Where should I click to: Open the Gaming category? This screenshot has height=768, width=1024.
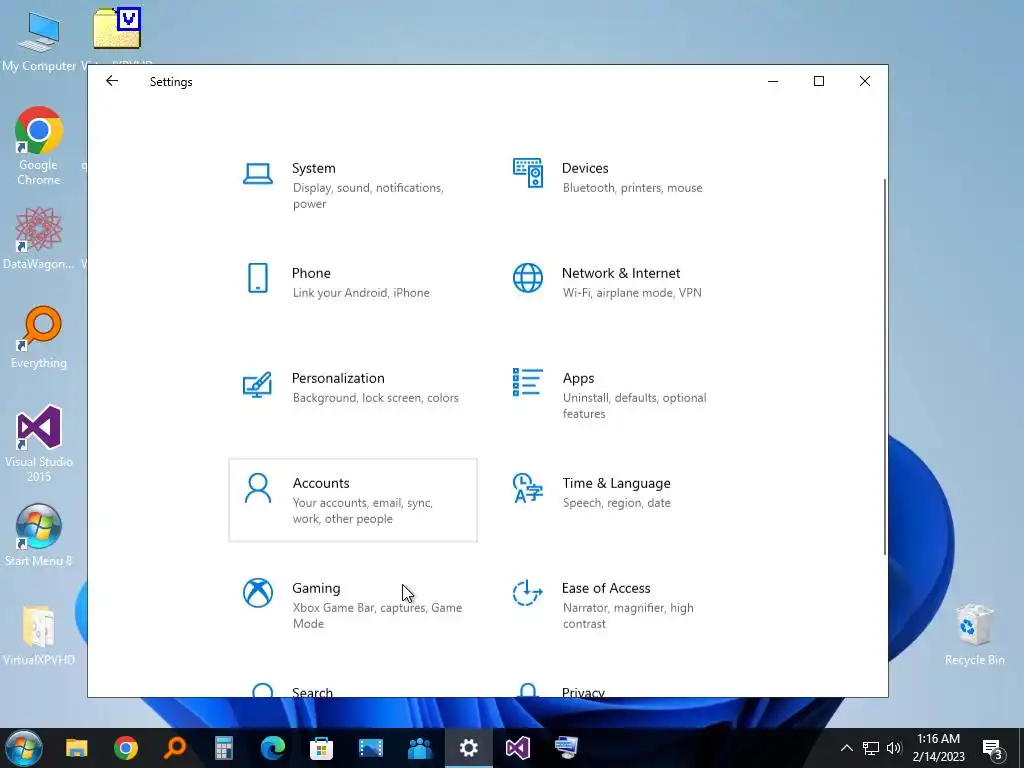click(x=353, y=605)
